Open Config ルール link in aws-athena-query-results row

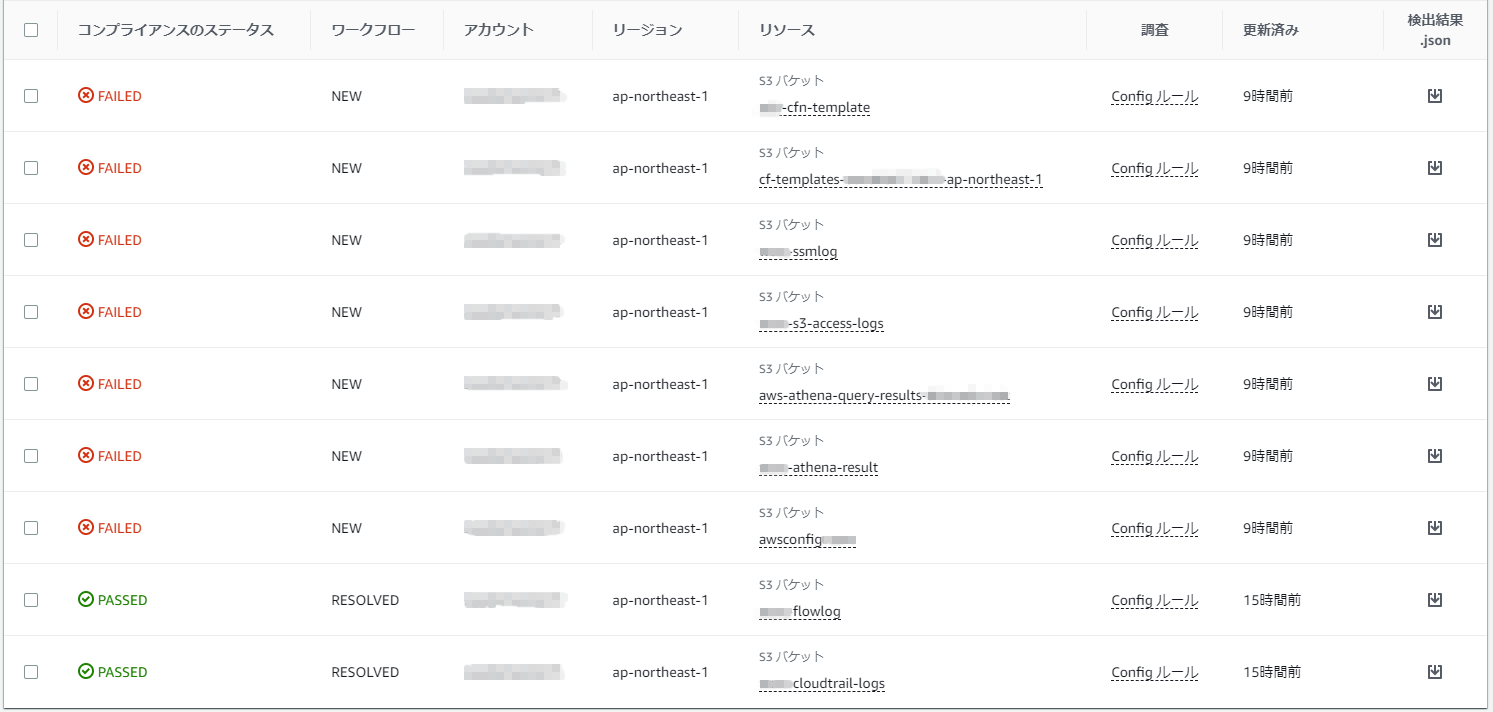click(1154, 385)
